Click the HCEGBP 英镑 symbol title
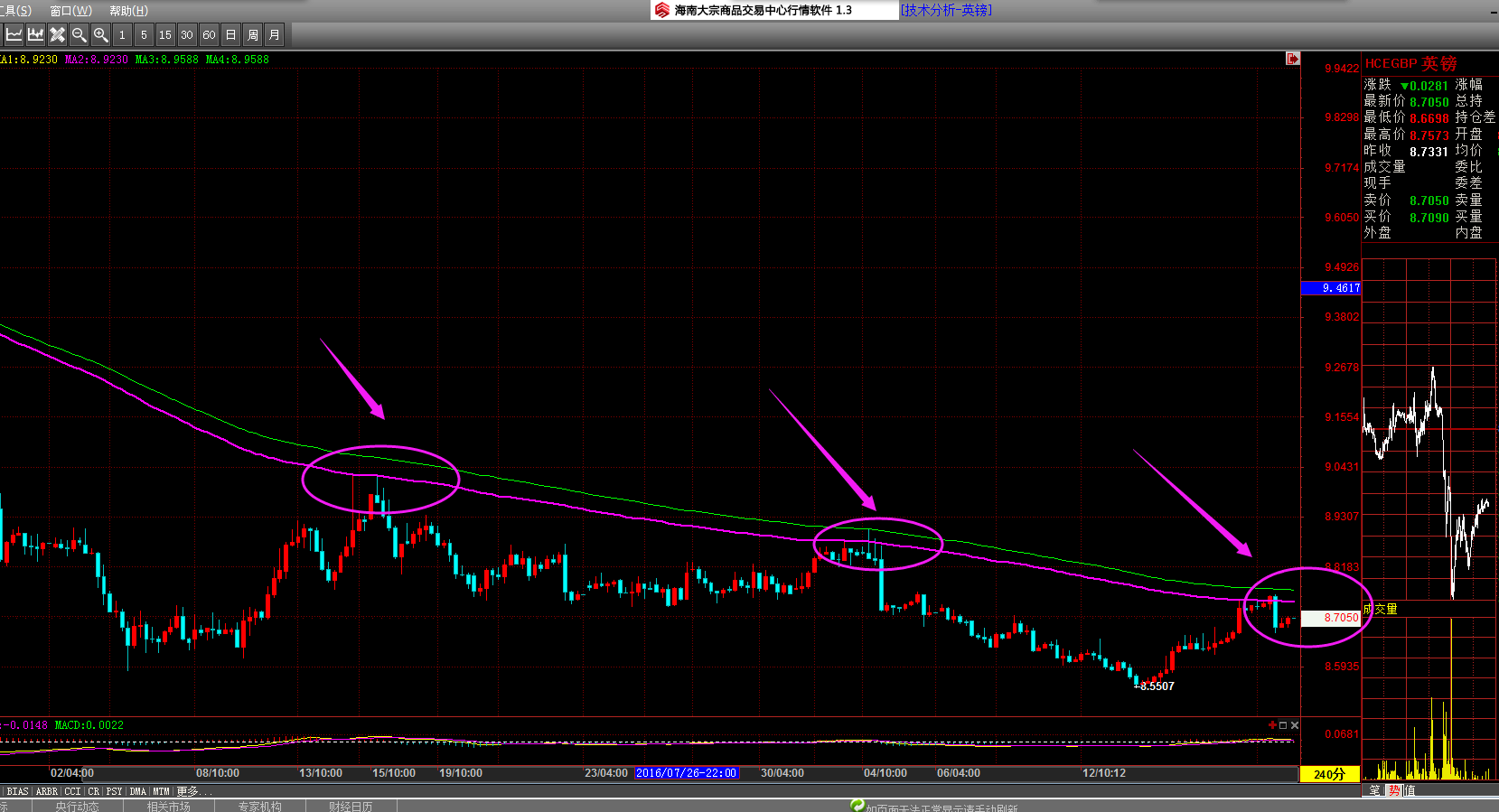Image resolution: width=1499 pixels, height=812 pixels. [1410, 63]
